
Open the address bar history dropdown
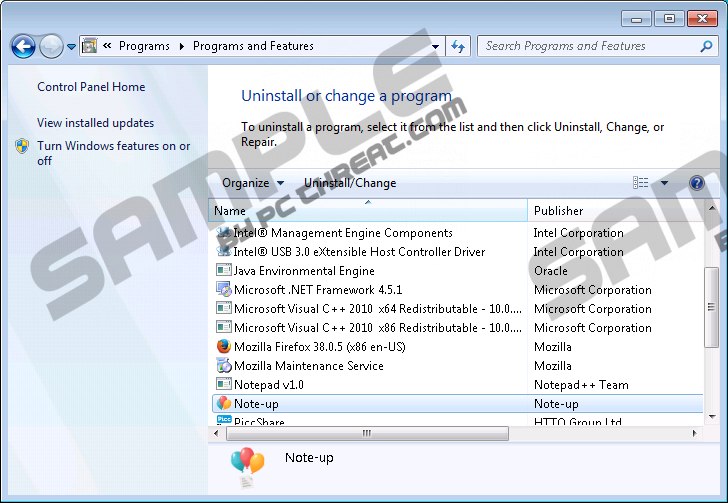pos(436,46)
